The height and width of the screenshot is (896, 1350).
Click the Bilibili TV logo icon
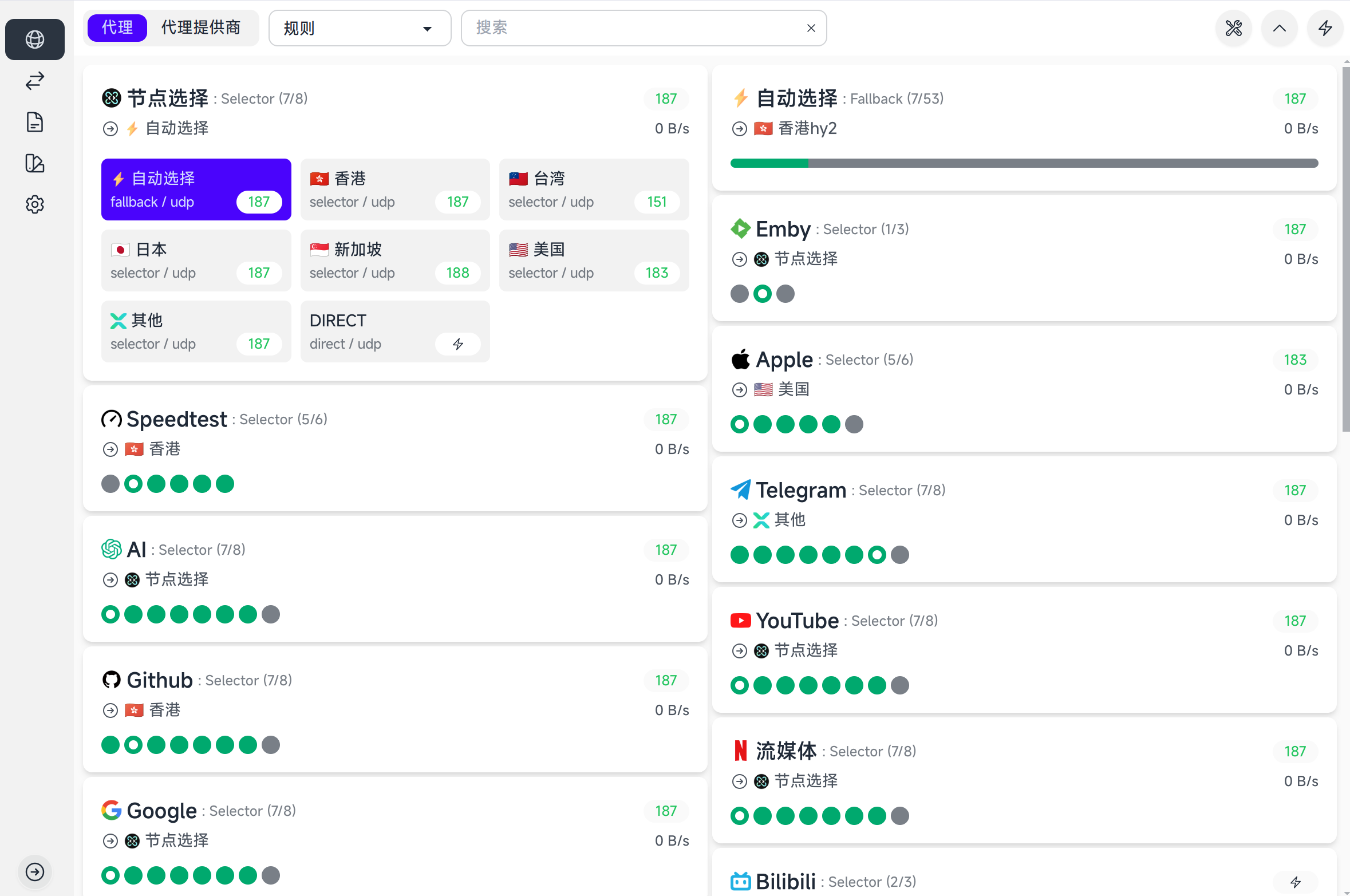pos(741,881)
